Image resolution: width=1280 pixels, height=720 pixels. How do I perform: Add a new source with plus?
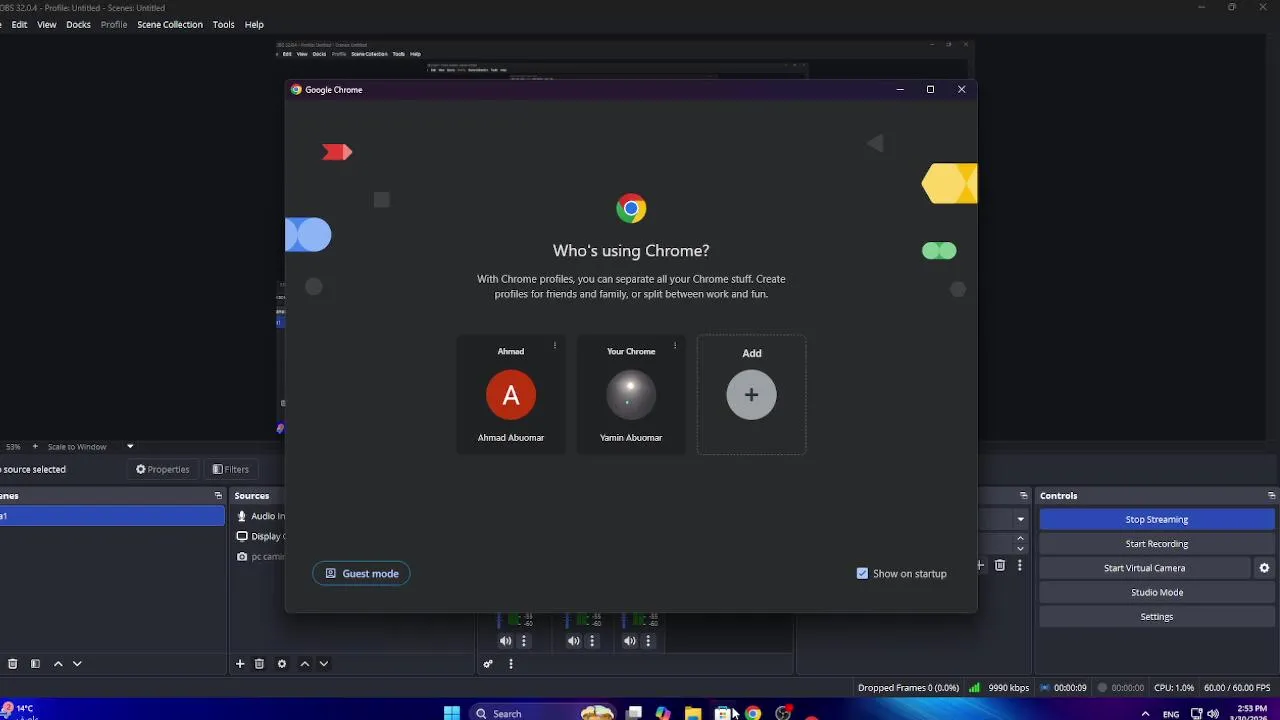pos(240,664)
